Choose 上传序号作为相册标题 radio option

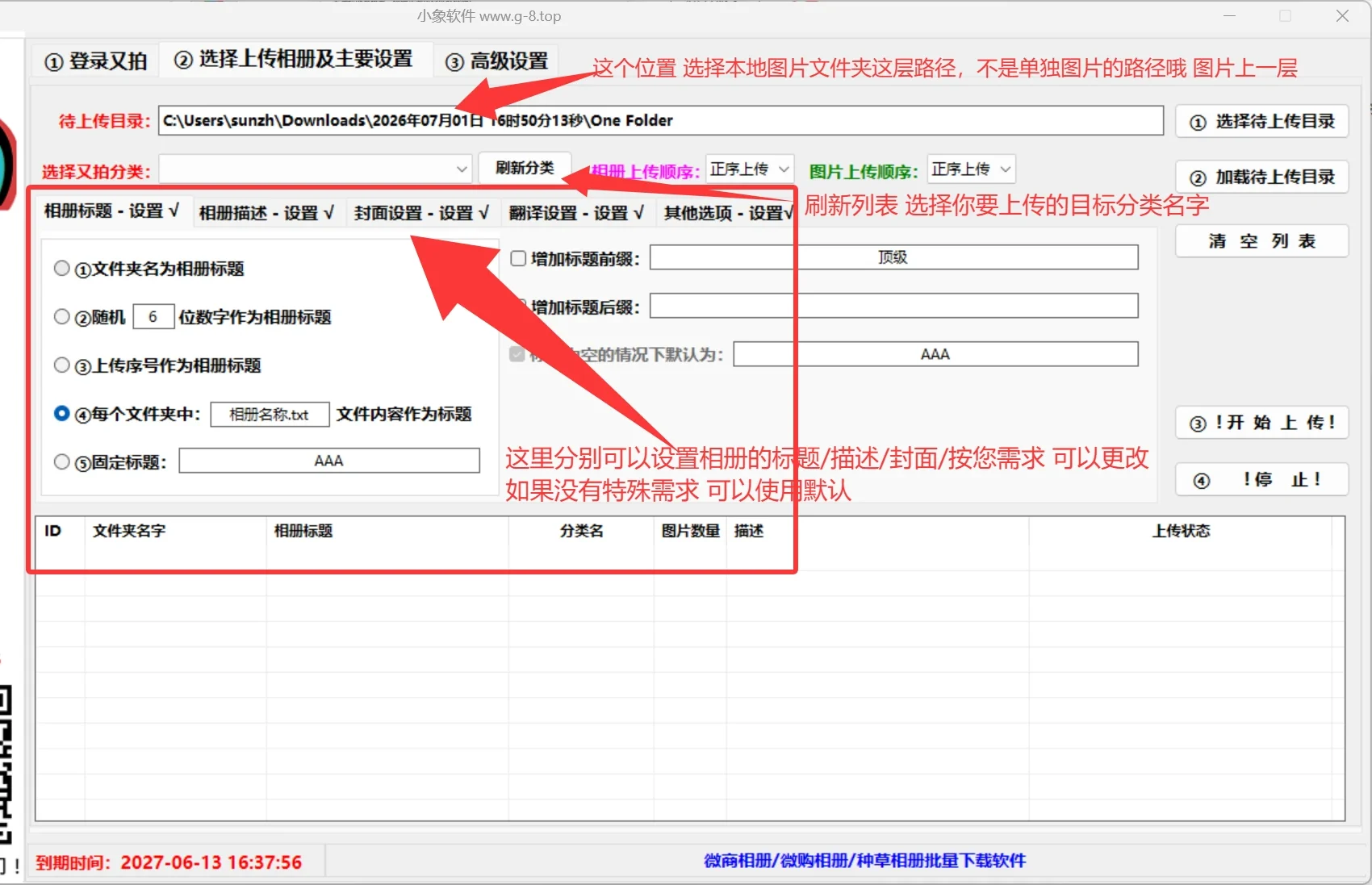pos(61,365)
